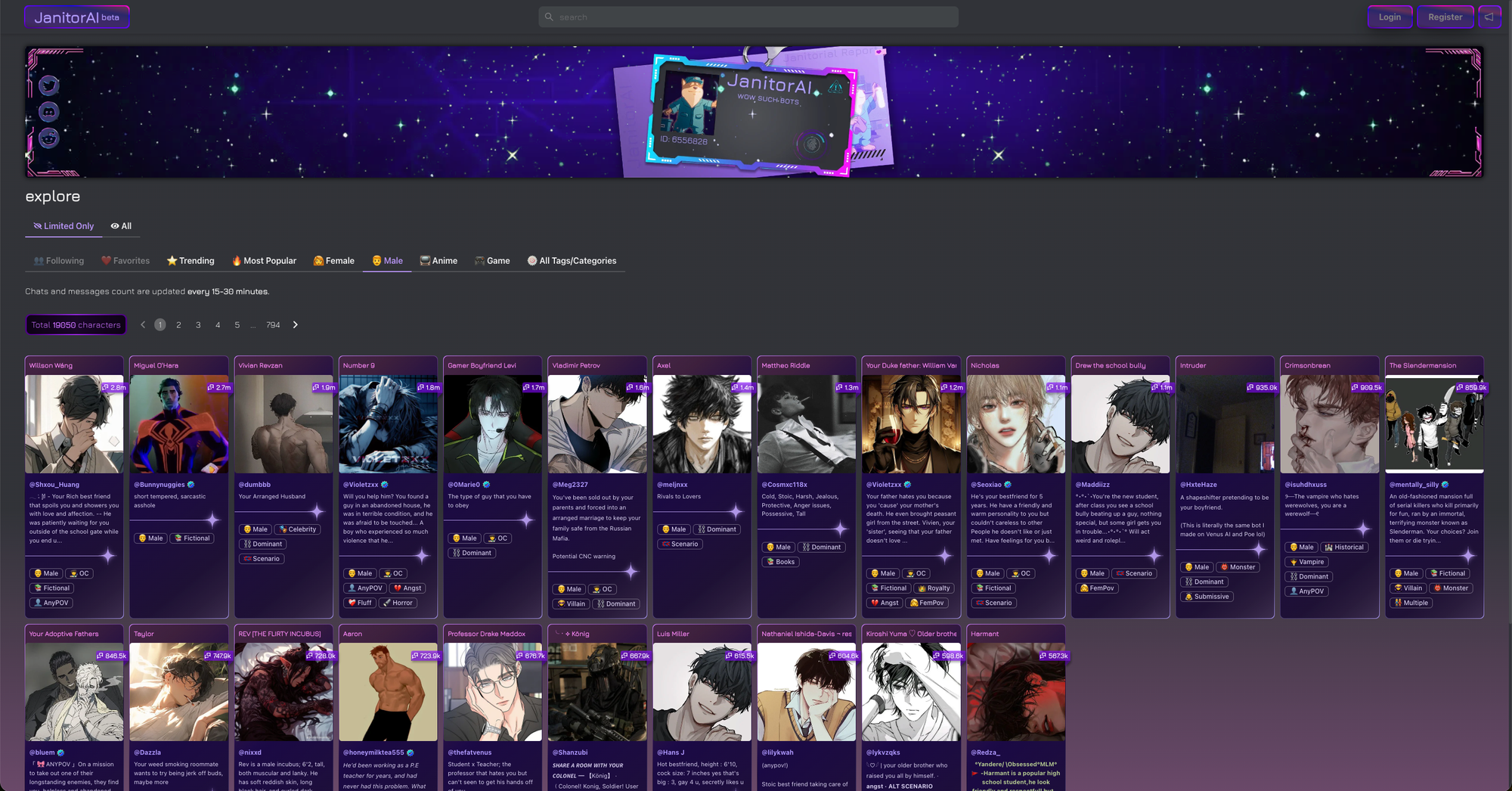This screenshot has width=1512, height=791.
Task: Open The Slendermansion thumbnail image
Action: tap(1434, 424)
